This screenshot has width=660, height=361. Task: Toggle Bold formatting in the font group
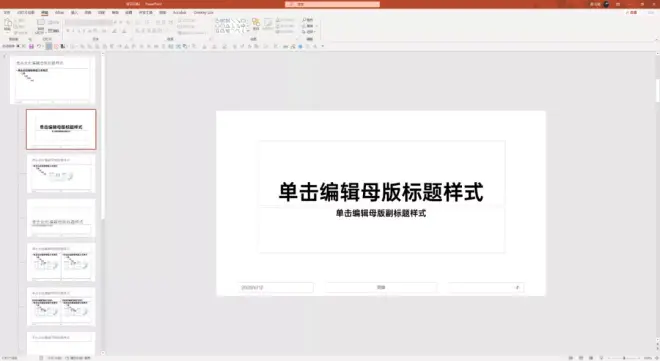click(x=67, y=31)
